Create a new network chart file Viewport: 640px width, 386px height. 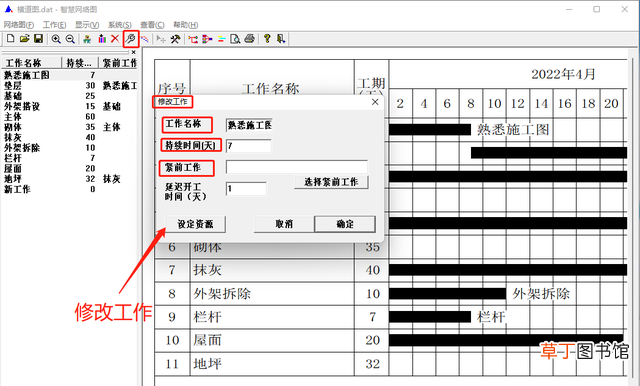click(x=11, y=39)
